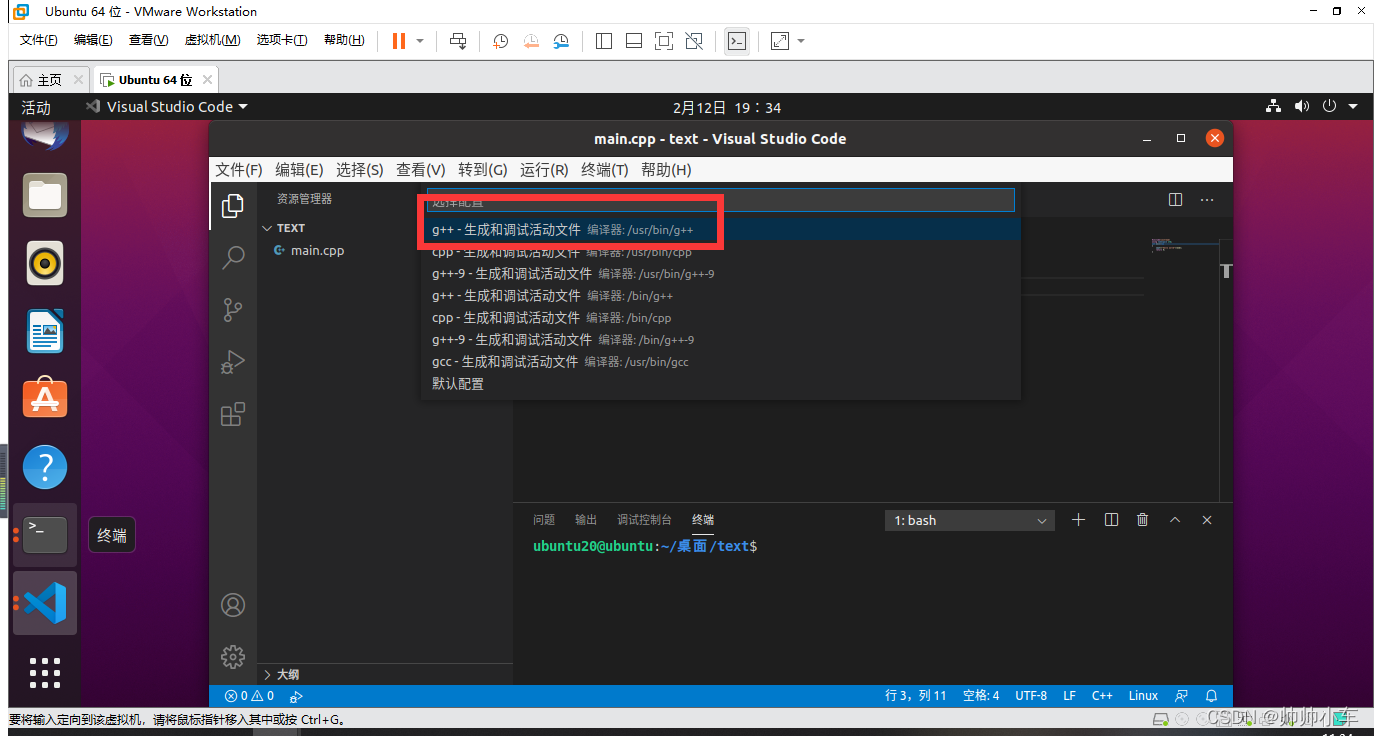Select gcc config with compiler /usr/bin/gcc
Screen dimensions: 1374x736
click(720, 362)
